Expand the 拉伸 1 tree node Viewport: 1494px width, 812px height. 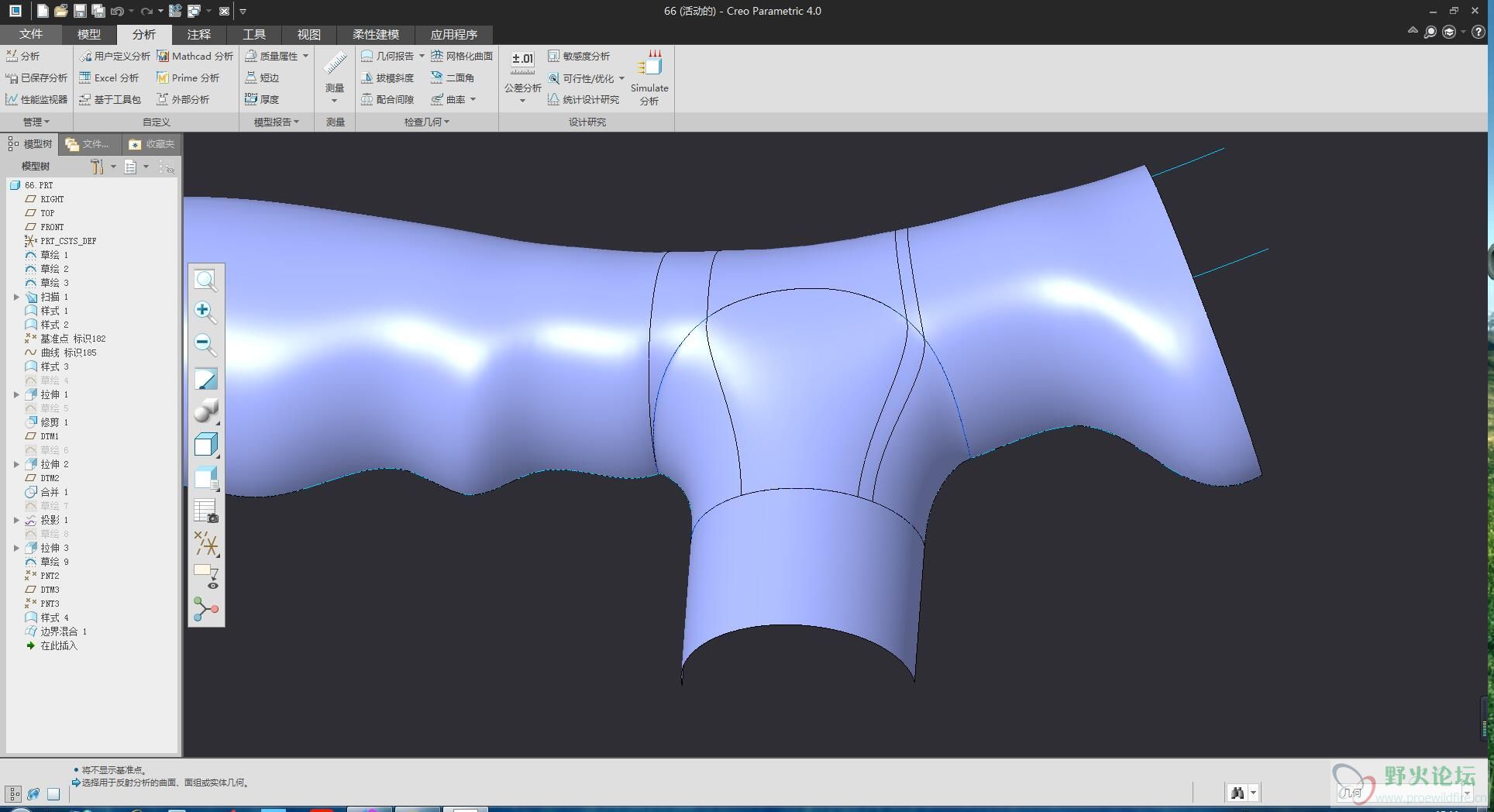click(16, 394)
